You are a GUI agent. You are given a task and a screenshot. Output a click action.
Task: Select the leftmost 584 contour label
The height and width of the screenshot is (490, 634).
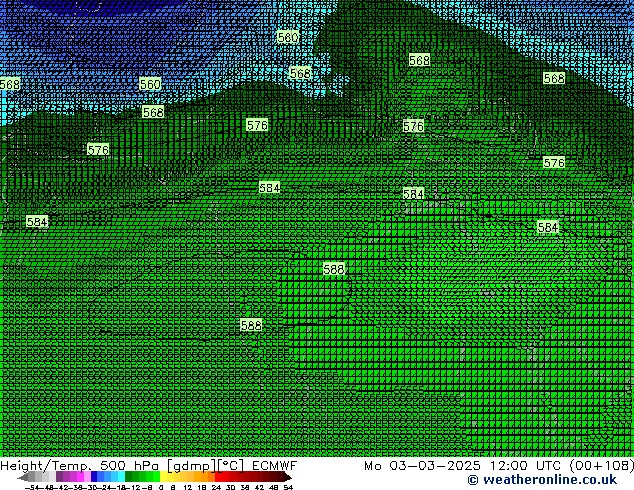(37, 222)
